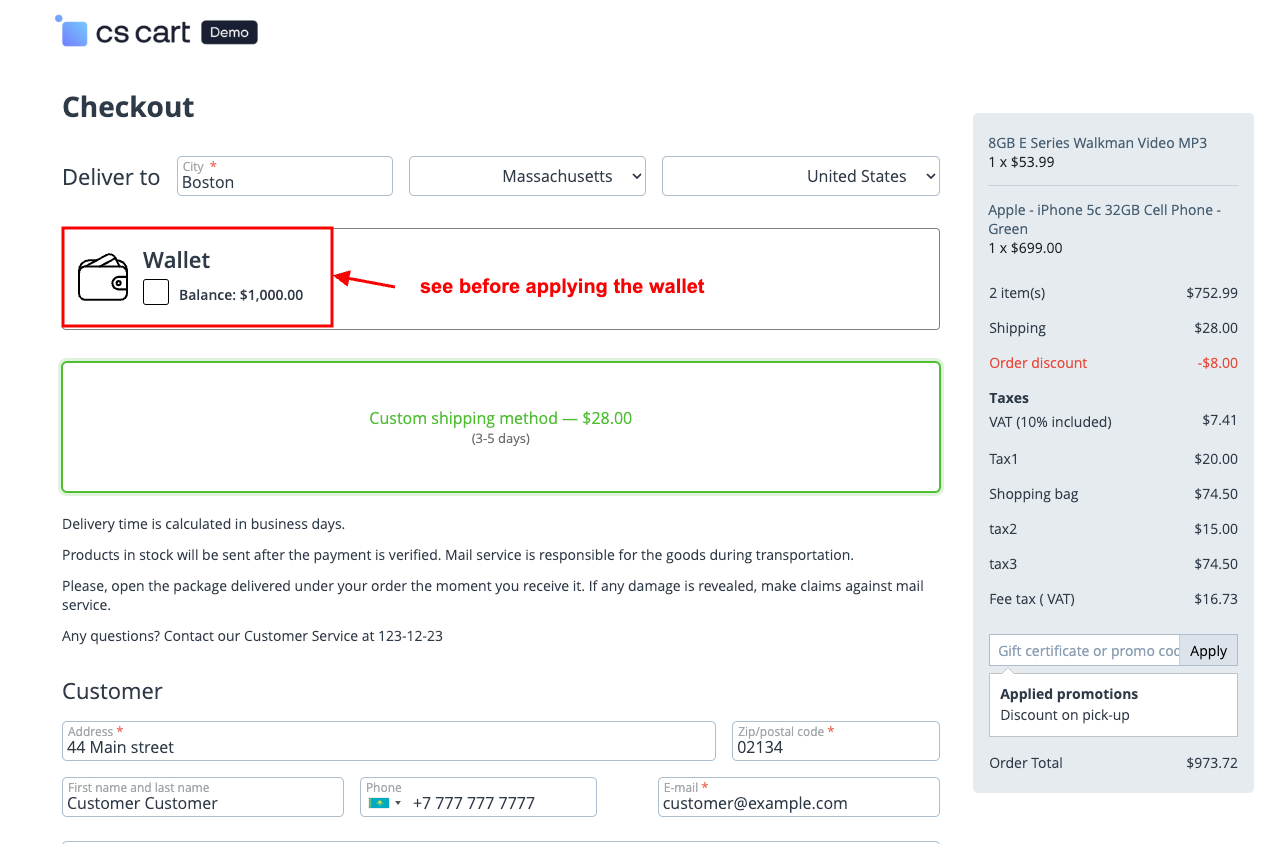Viewport: 1283px width, 852px height.
Task: Open the United States country dropdown
Action: (x=800, y=176)
